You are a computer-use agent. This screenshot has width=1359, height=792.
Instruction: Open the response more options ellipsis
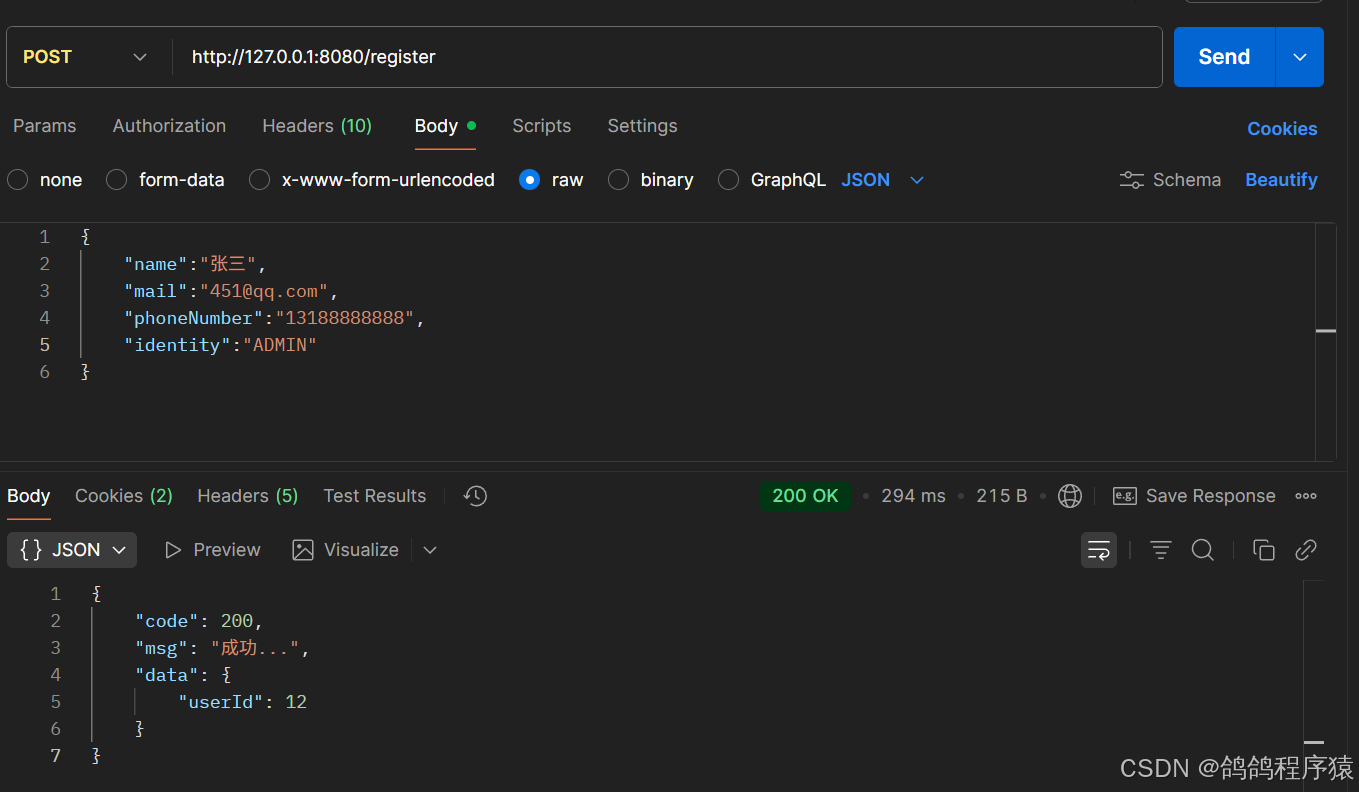(1306, 496)
